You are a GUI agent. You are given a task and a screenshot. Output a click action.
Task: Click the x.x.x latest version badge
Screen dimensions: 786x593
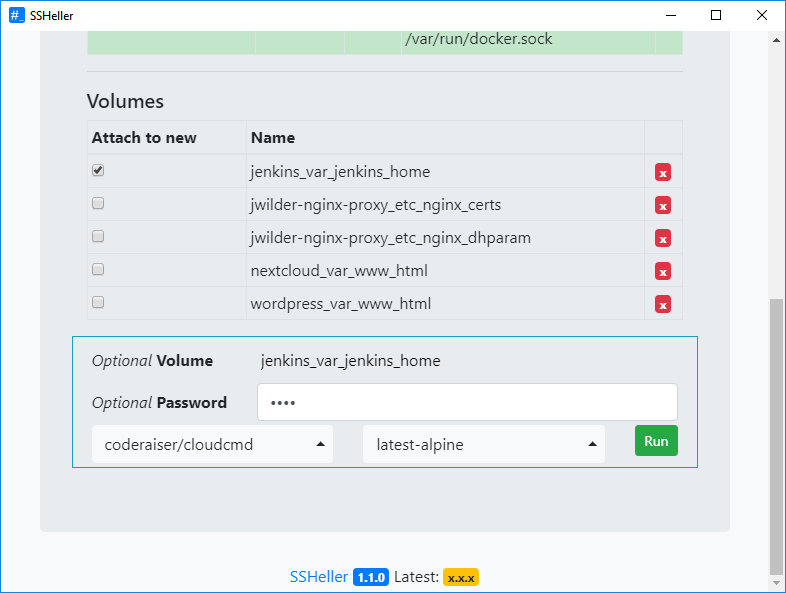click(461, 577)
